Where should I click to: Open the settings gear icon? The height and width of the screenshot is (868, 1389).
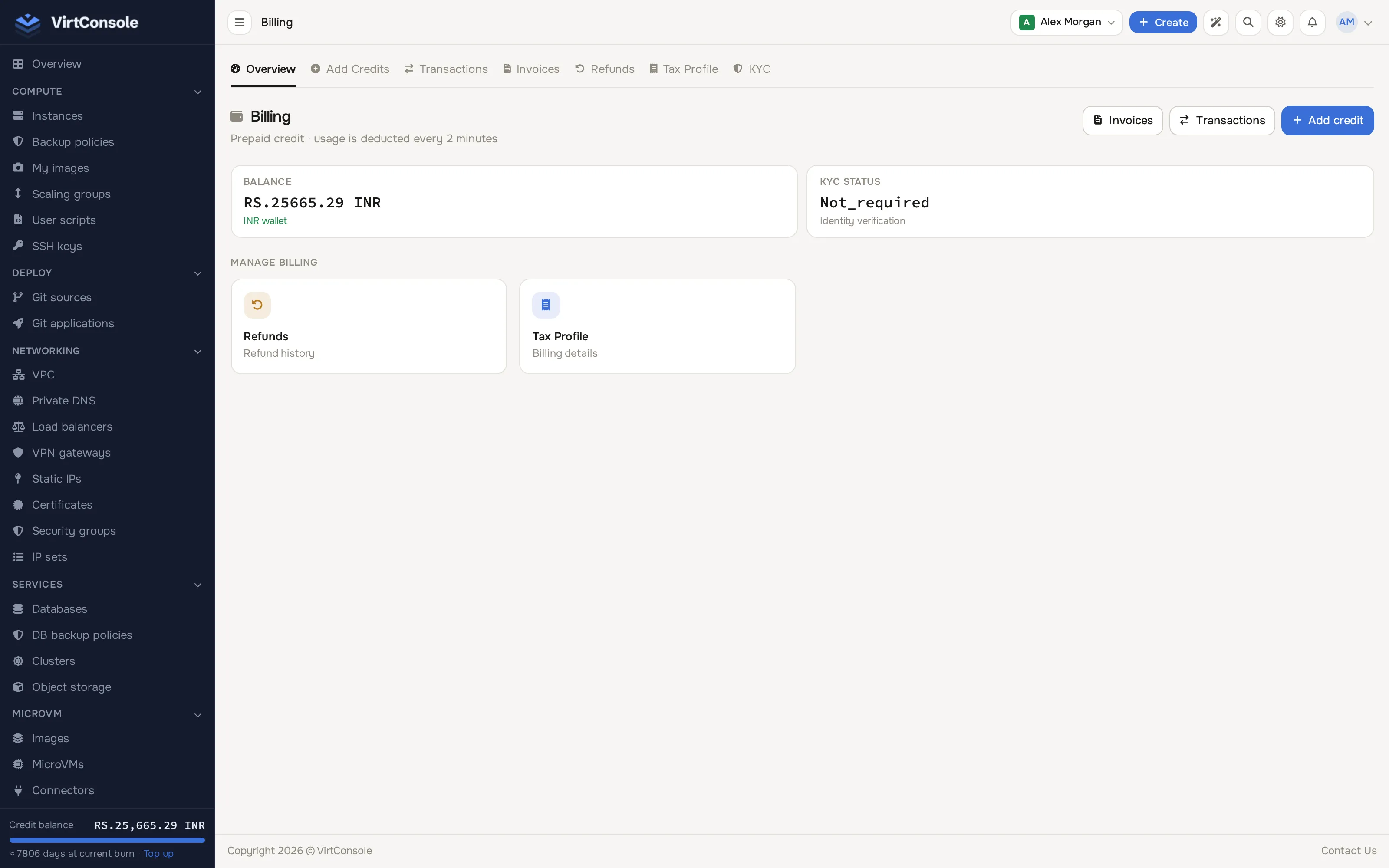coord(1280,23)
